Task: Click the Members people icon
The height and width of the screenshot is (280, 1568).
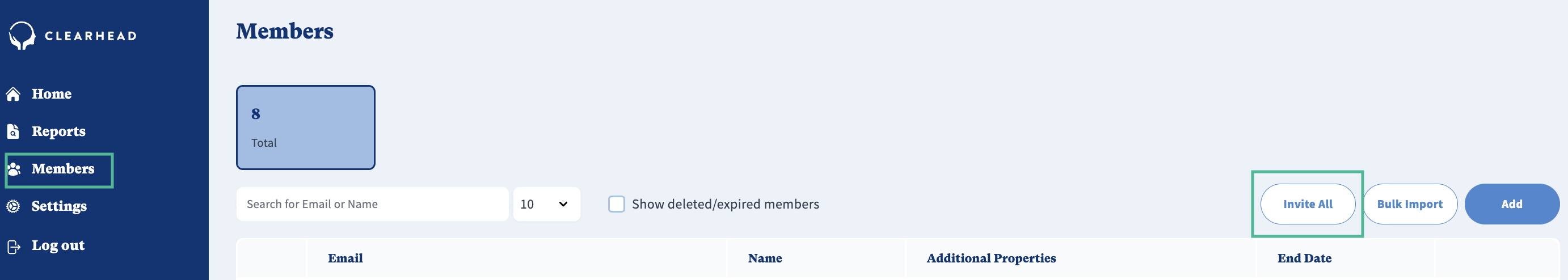Action: click(15, 169)
